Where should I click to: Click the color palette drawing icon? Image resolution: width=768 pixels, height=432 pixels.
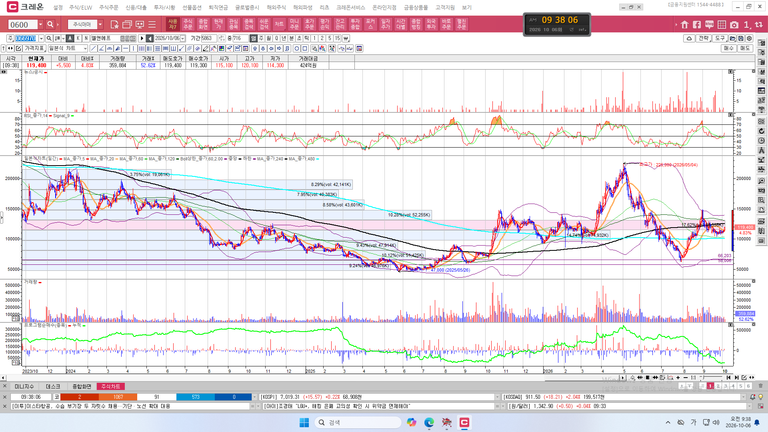pos(221,48)
